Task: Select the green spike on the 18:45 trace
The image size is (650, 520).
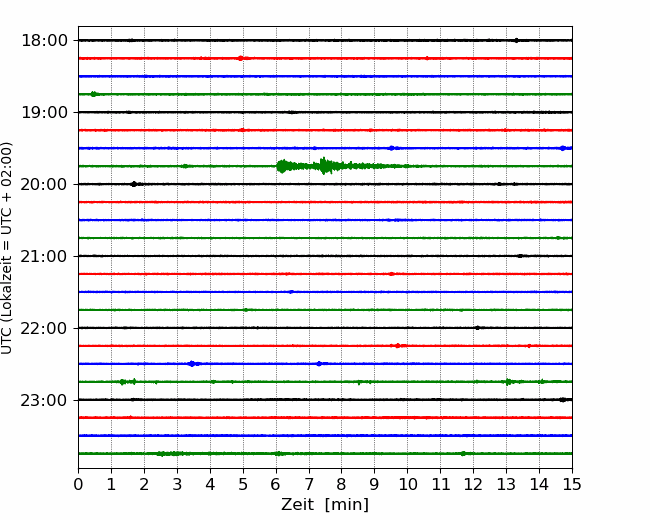Action: [94, 94]
